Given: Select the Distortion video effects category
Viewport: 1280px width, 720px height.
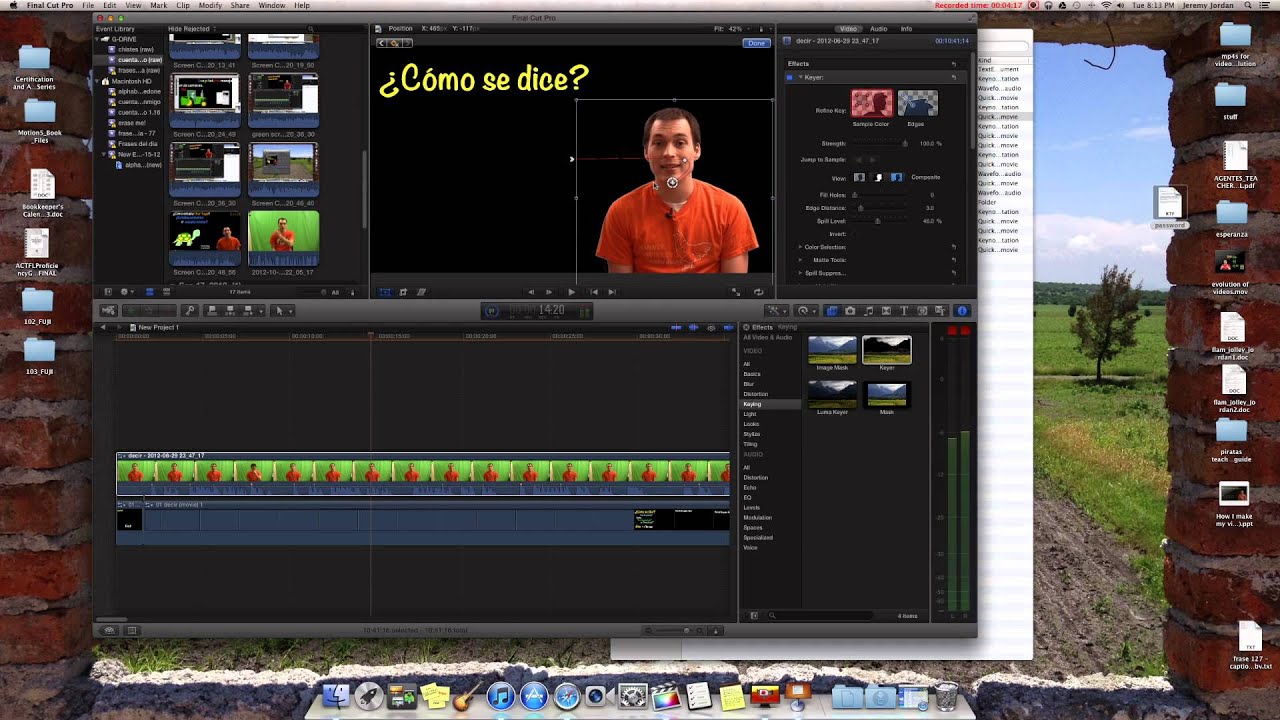Looking at the screenshot, I should (x=755, y=394).
